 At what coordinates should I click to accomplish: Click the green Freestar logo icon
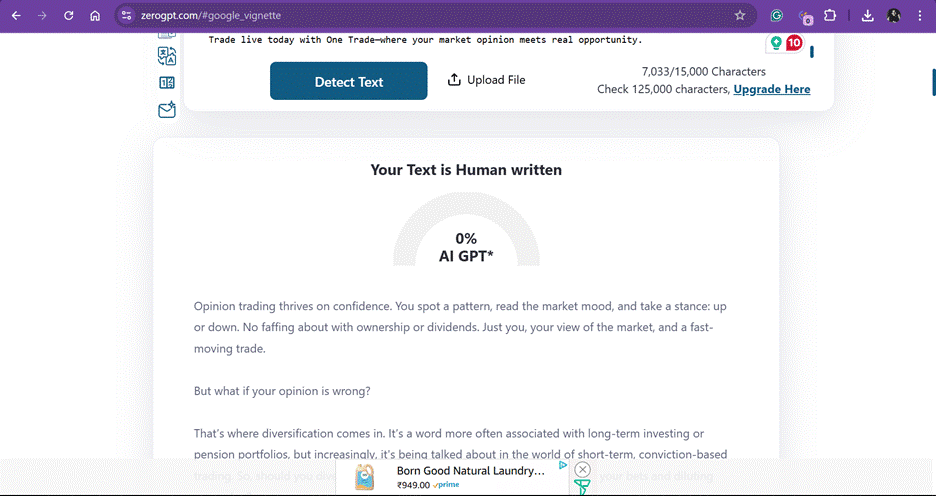point(581,487)
